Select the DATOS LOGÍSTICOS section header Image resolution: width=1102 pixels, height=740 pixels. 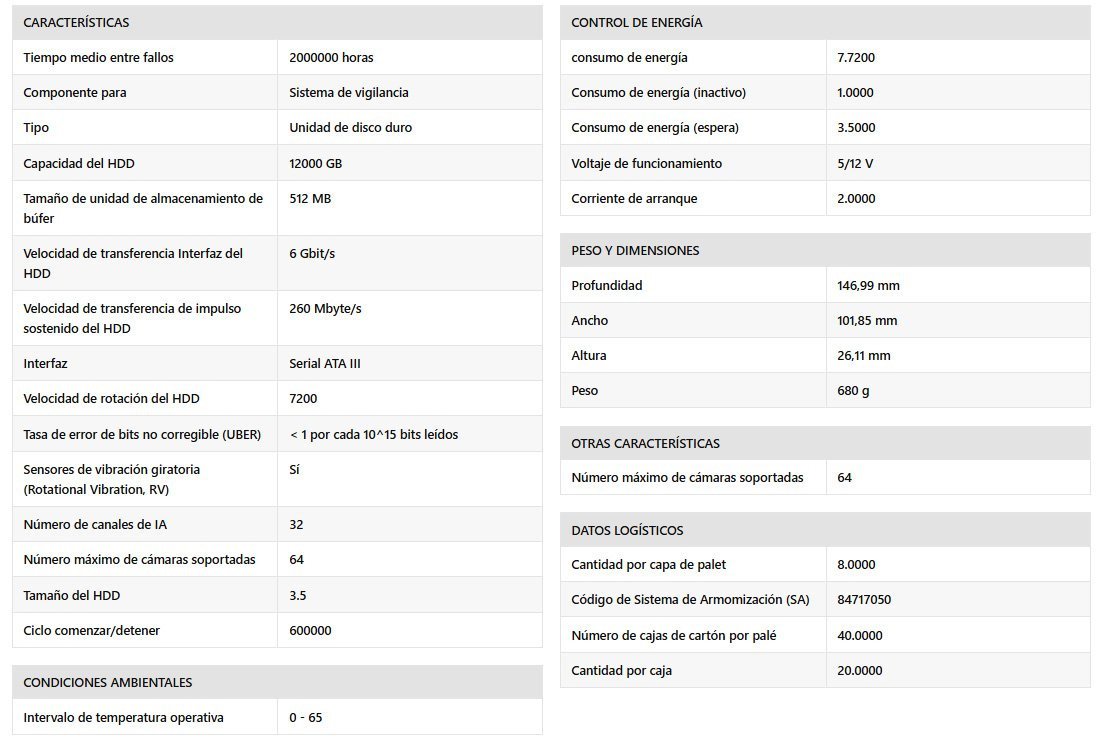click(x=627, y=530)
